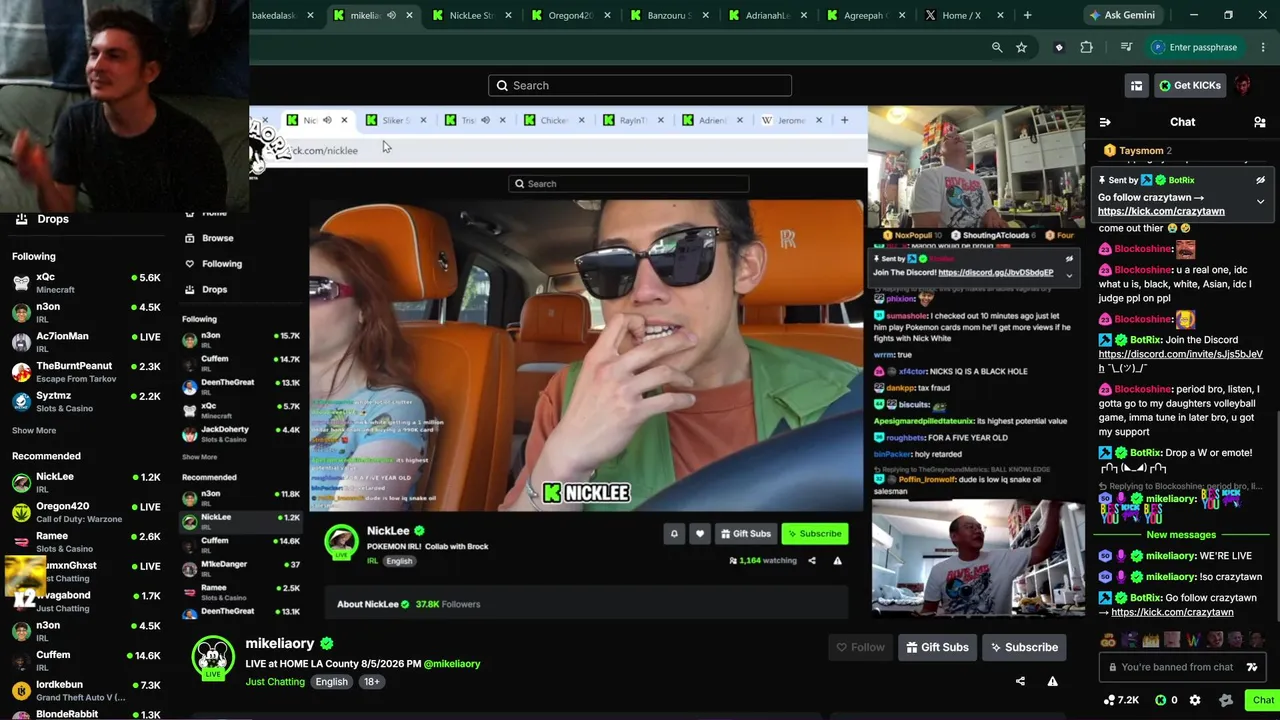Open lordkebun channel in sidebar
The width and height of the screenshot is (1280, 720).
[x=85, y=690]
